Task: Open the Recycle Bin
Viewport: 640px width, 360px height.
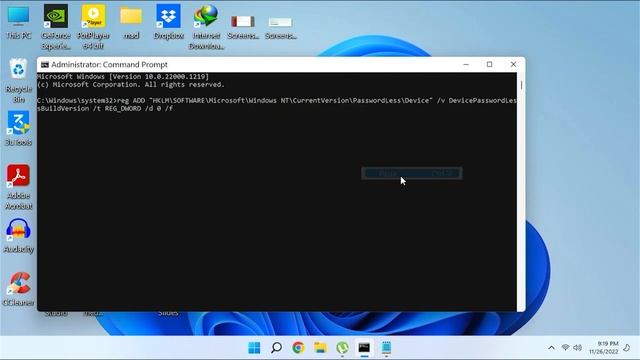Action: (18, 81)
